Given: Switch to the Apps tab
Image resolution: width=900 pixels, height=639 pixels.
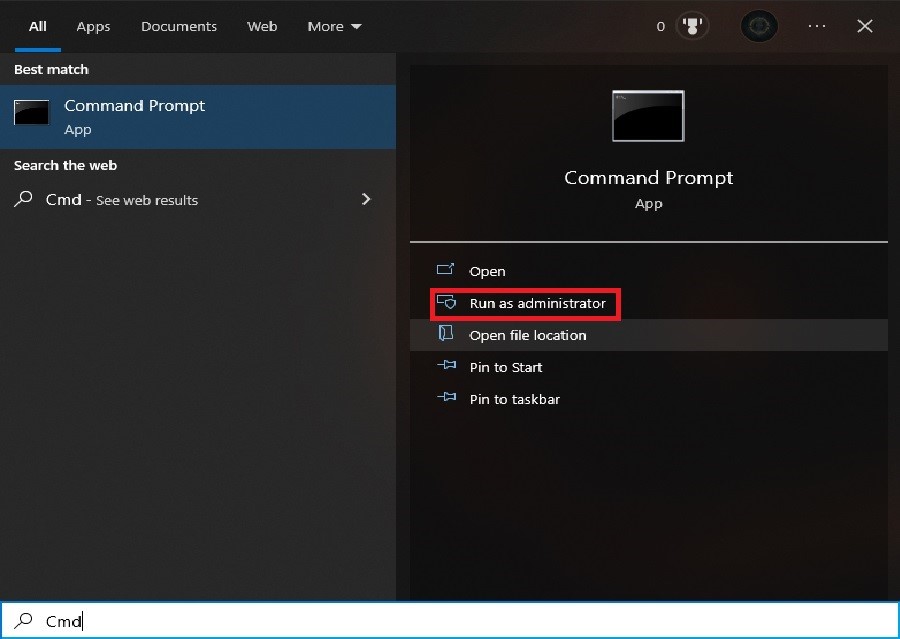Looking at the screenshot, I should tap(93, 26).
